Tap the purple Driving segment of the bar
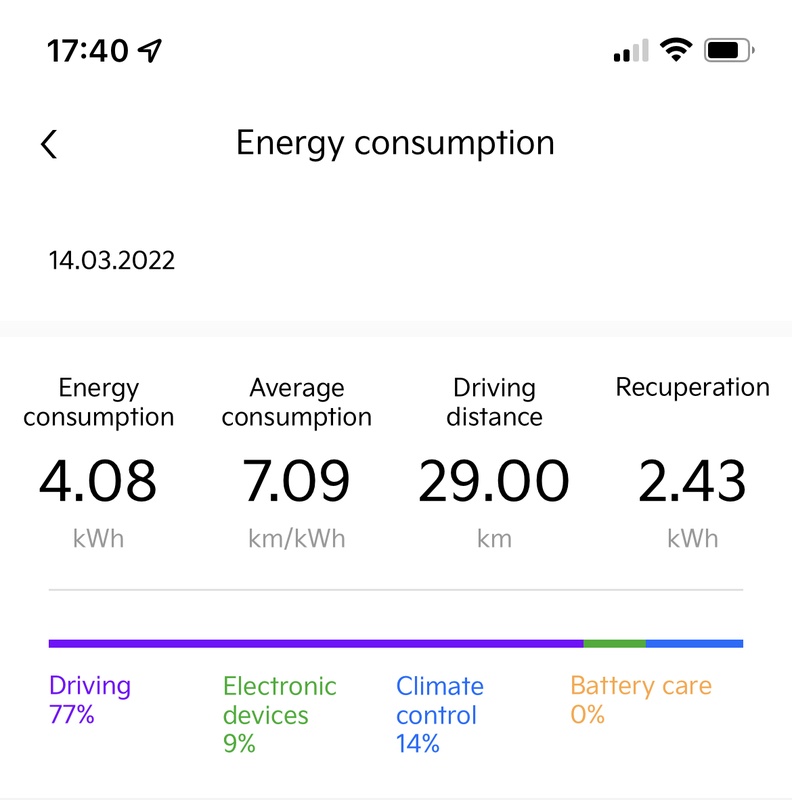 coord(315,644)
